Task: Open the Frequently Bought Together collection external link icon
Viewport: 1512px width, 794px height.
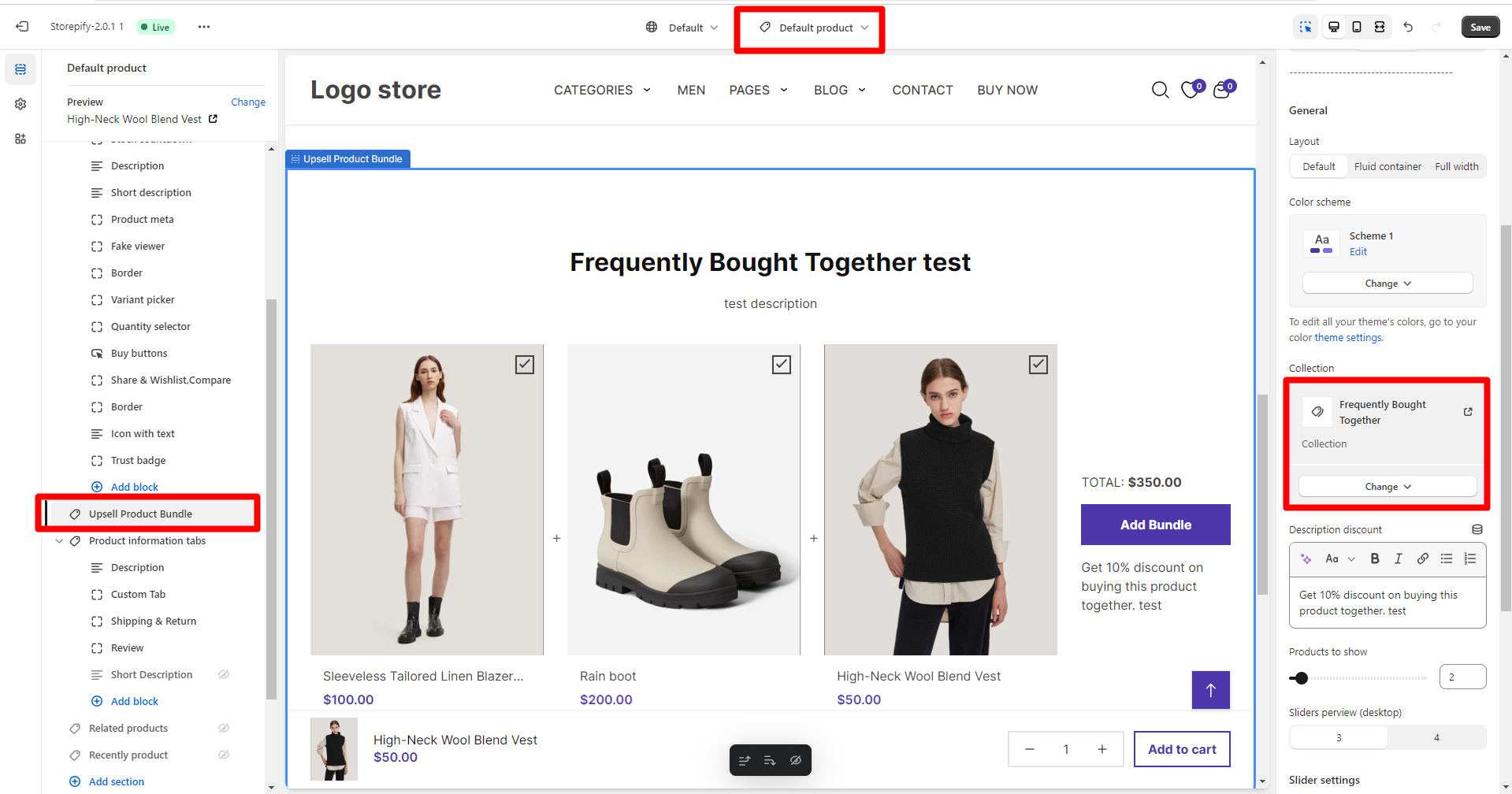Action: coord(1468,412)
